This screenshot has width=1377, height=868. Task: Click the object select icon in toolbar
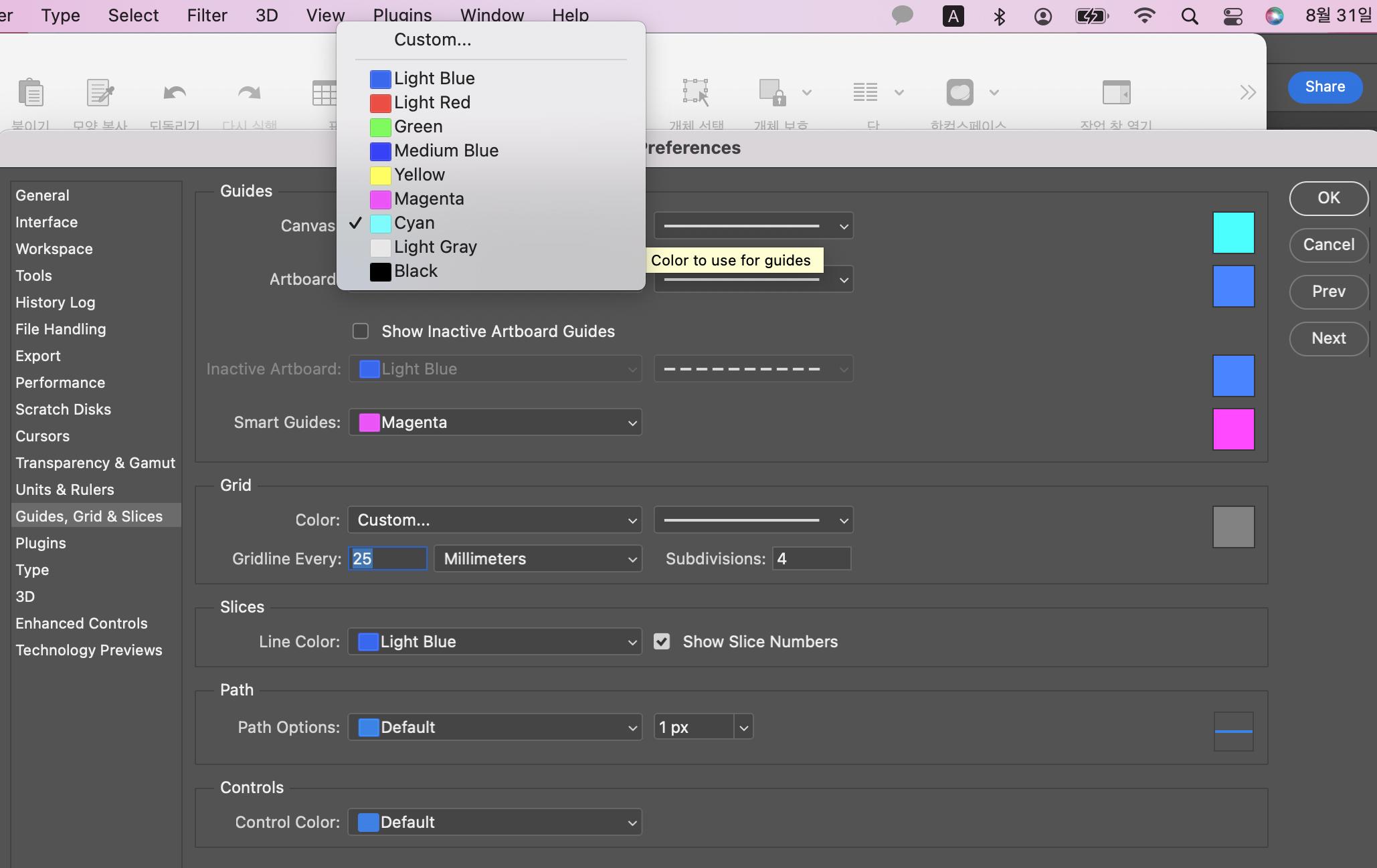coord(696,92)
